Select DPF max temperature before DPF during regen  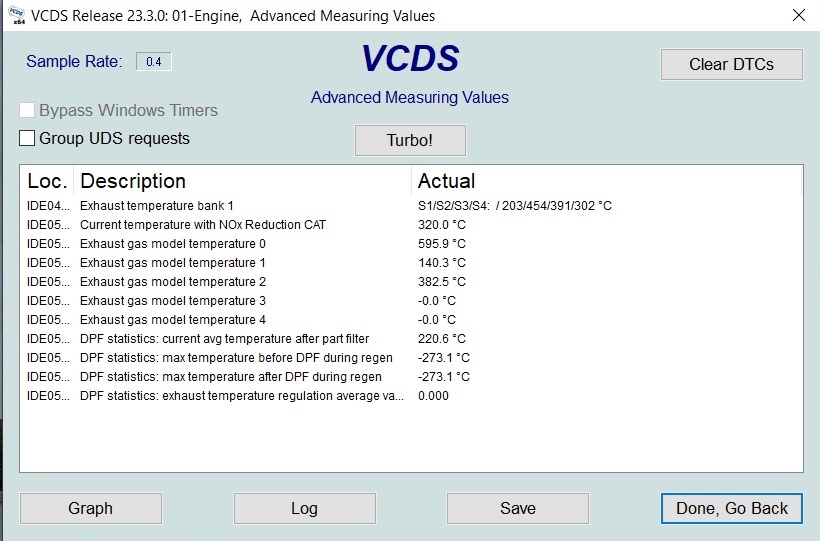point(411,358)
